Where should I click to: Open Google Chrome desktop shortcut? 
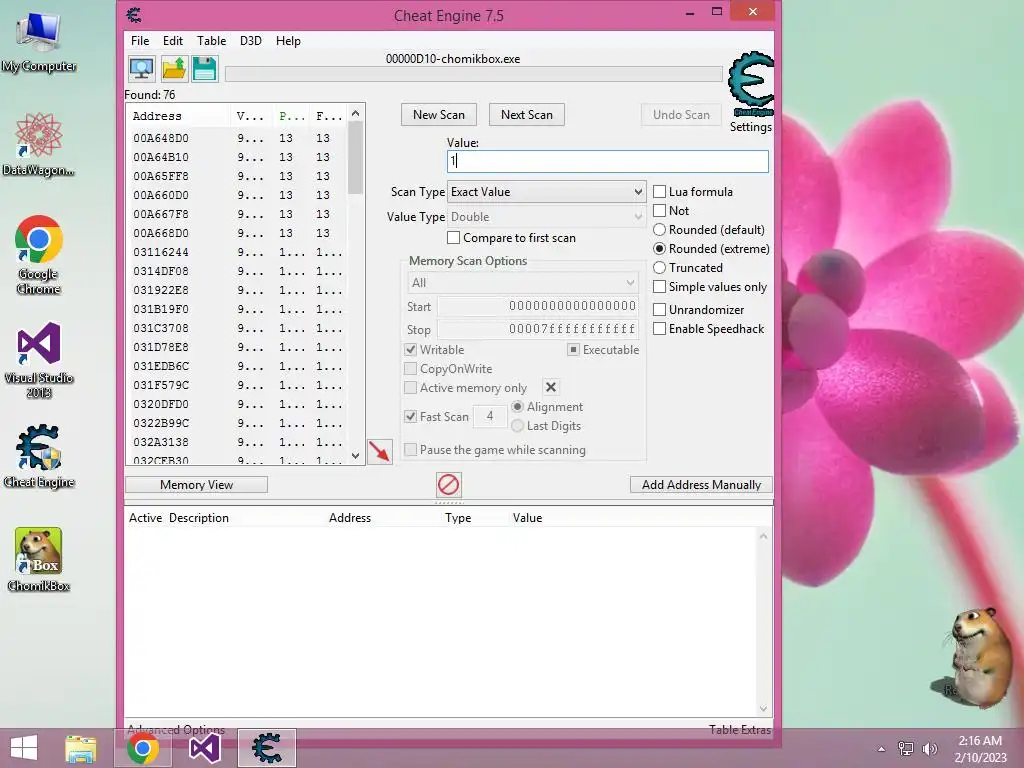pyautogui.click(x=39, y=255)
